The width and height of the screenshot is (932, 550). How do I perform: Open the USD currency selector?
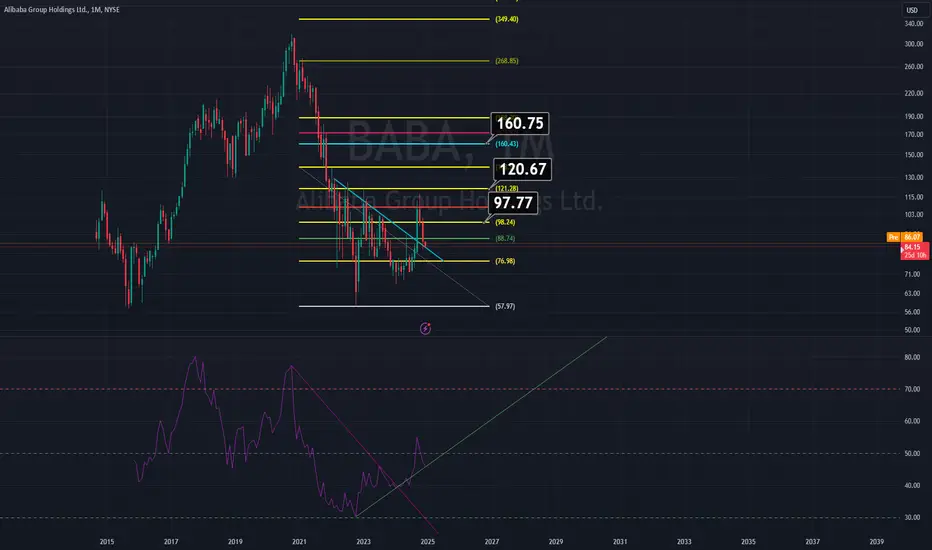click(912, 10)
